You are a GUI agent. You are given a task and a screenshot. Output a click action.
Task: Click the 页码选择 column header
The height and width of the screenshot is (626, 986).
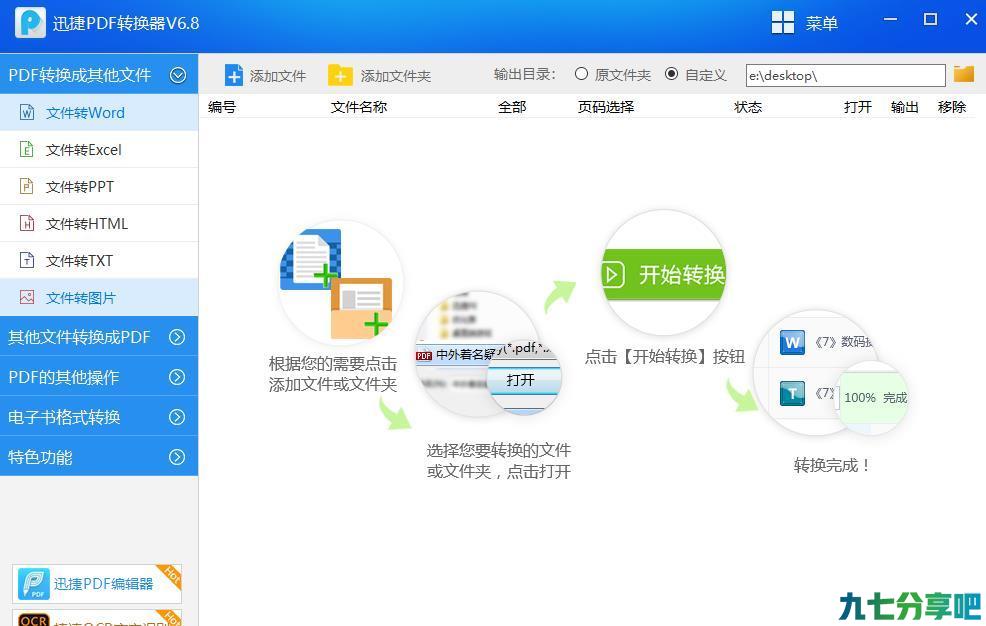point(606,107)
